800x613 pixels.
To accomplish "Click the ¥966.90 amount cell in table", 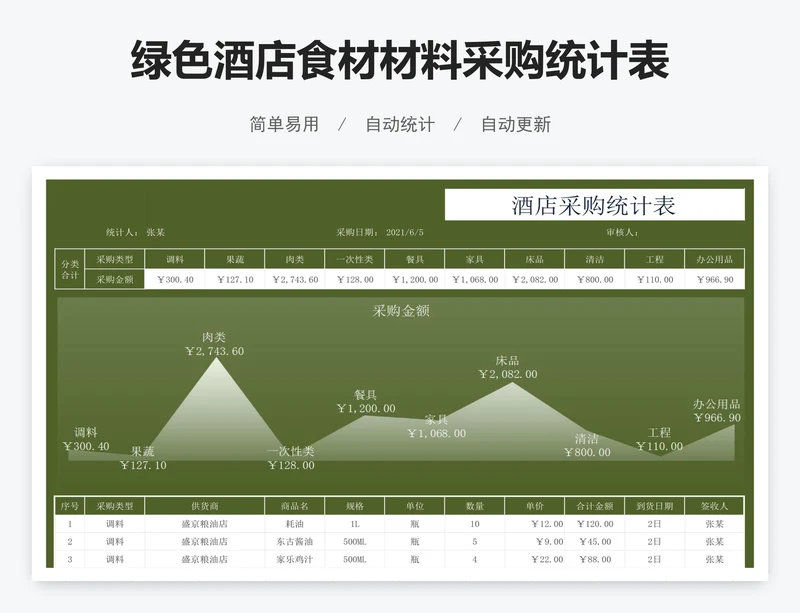I will tap(714, 279).
